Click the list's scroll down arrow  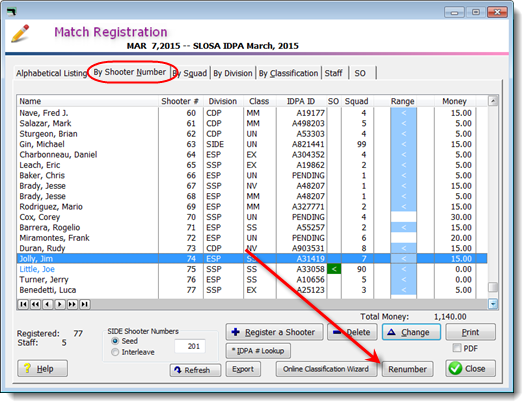point(493,304)
